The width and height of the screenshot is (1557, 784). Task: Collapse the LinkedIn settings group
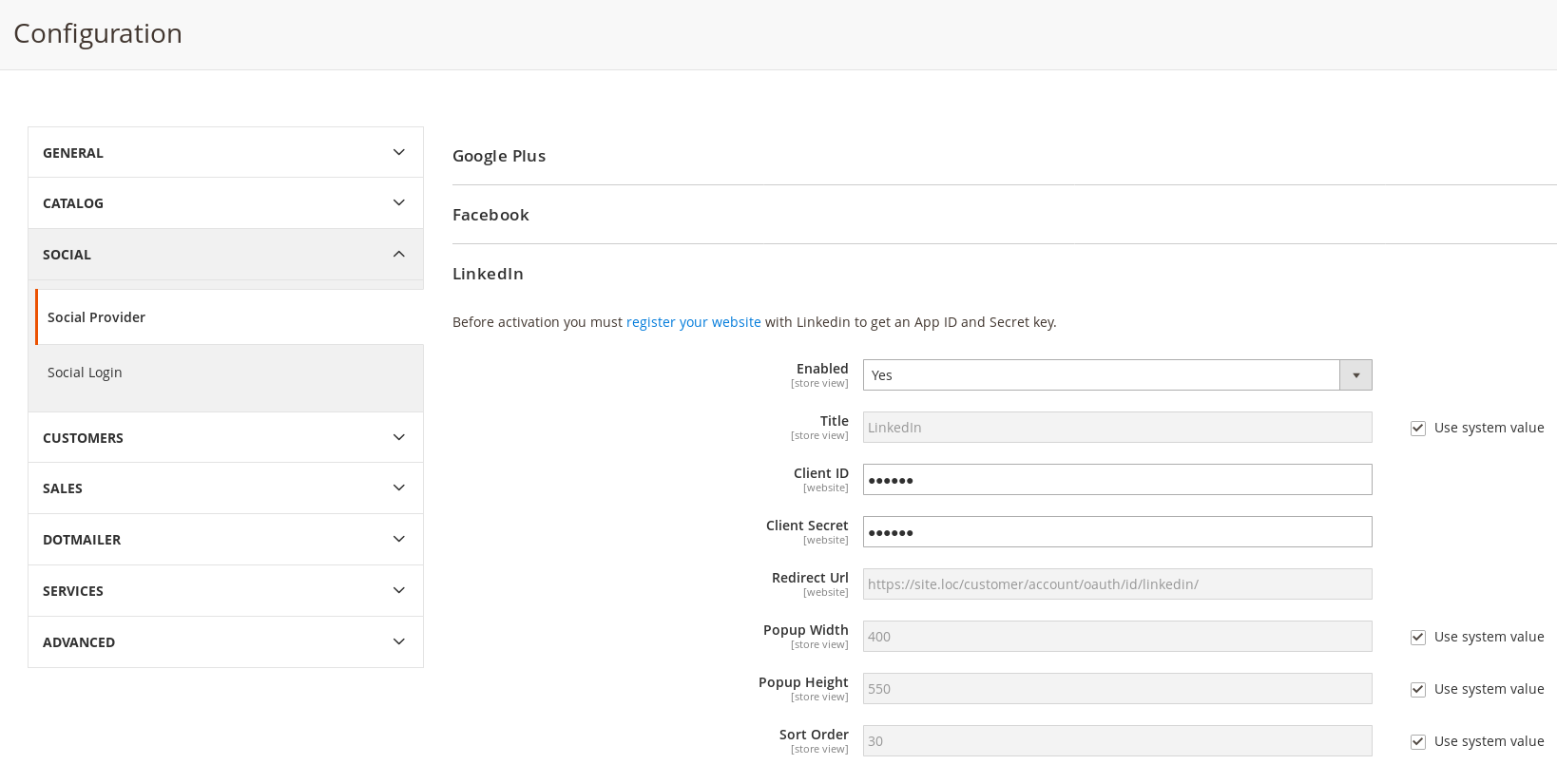pyautogui.click(x=488, y=274)
